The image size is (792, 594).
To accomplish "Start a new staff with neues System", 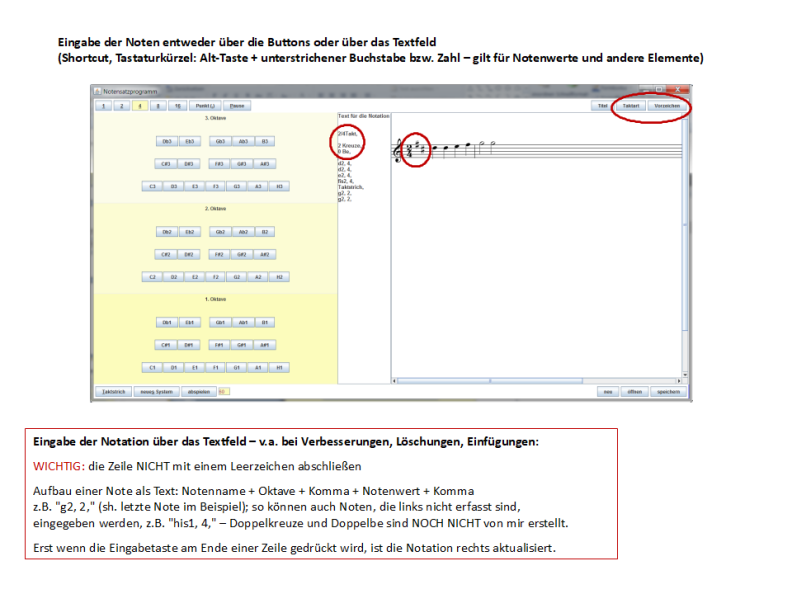I will pos(156,391).
